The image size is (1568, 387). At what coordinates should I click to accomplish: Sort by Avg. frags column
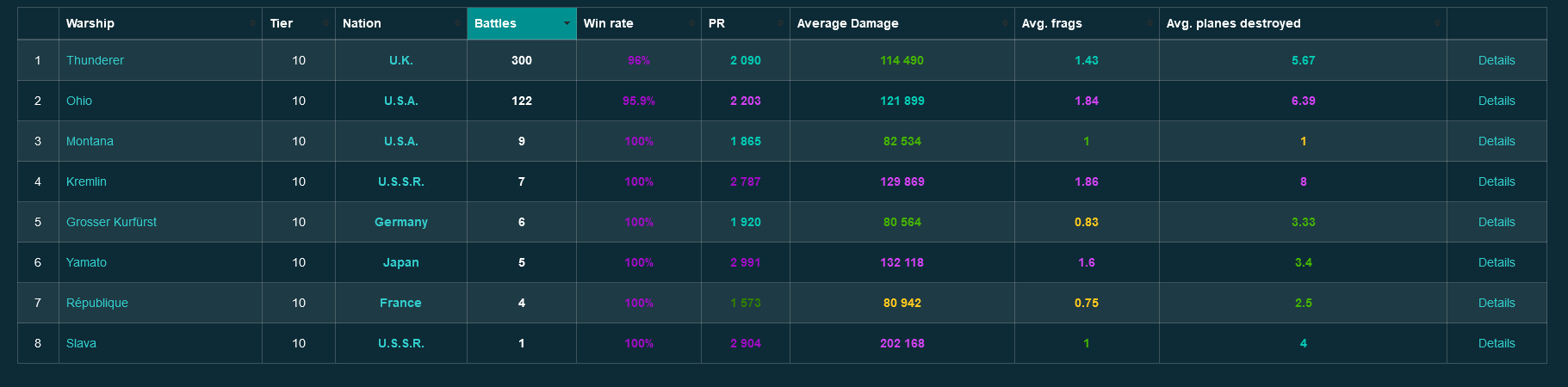[x=1051, y=23]
